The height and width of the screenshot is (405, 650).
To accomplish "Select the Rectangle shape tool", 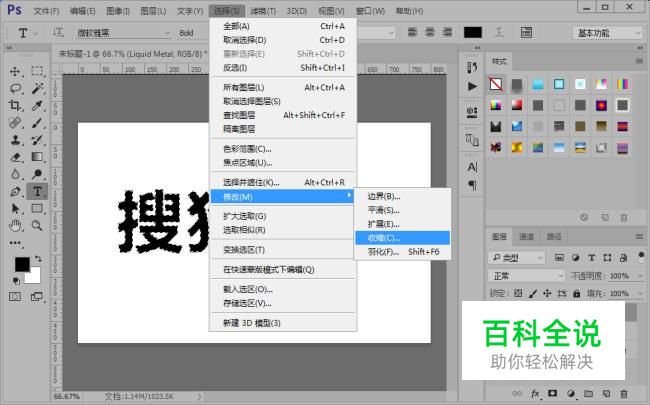I will coord(37,209).
